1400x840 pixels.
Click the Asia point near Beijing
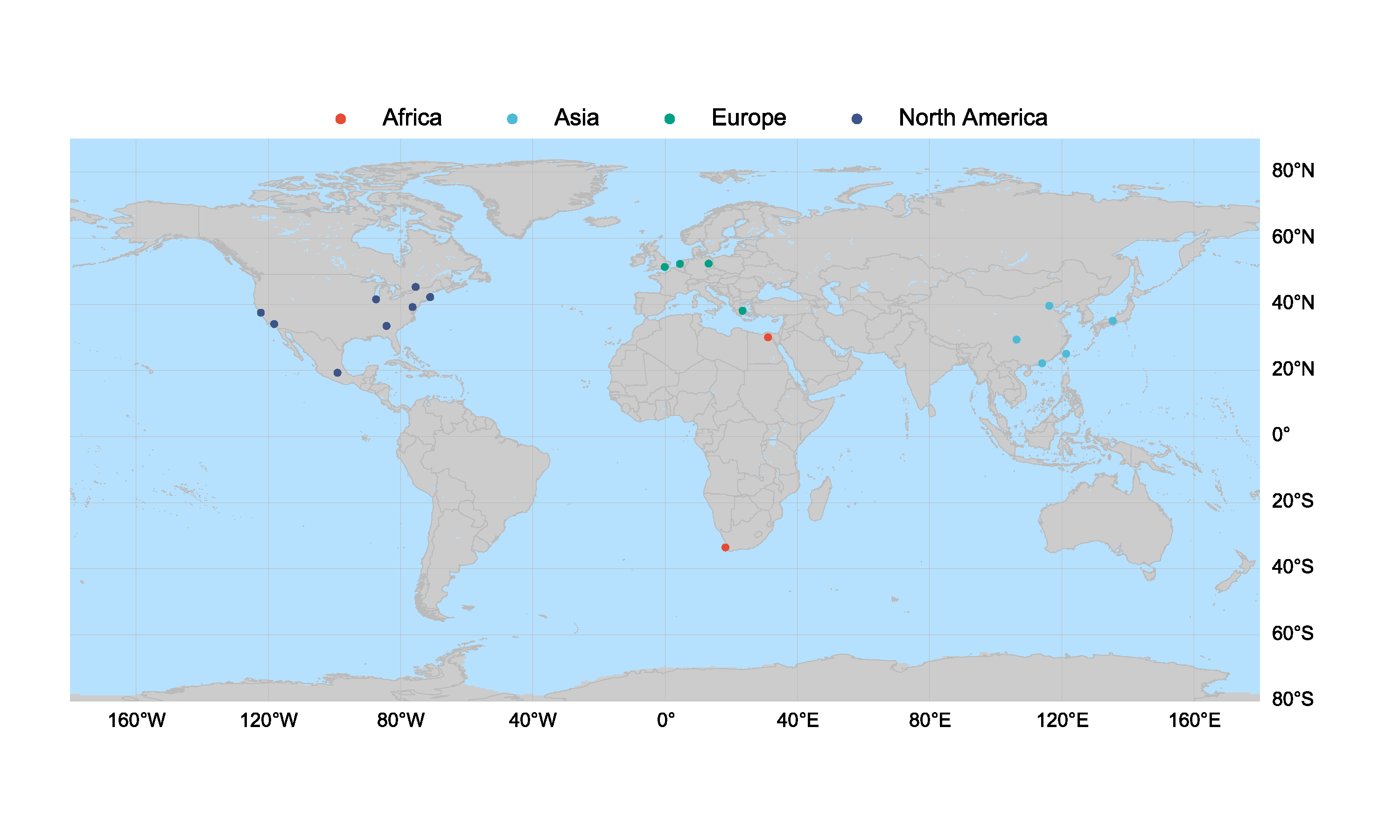[x=1049, y=306]
